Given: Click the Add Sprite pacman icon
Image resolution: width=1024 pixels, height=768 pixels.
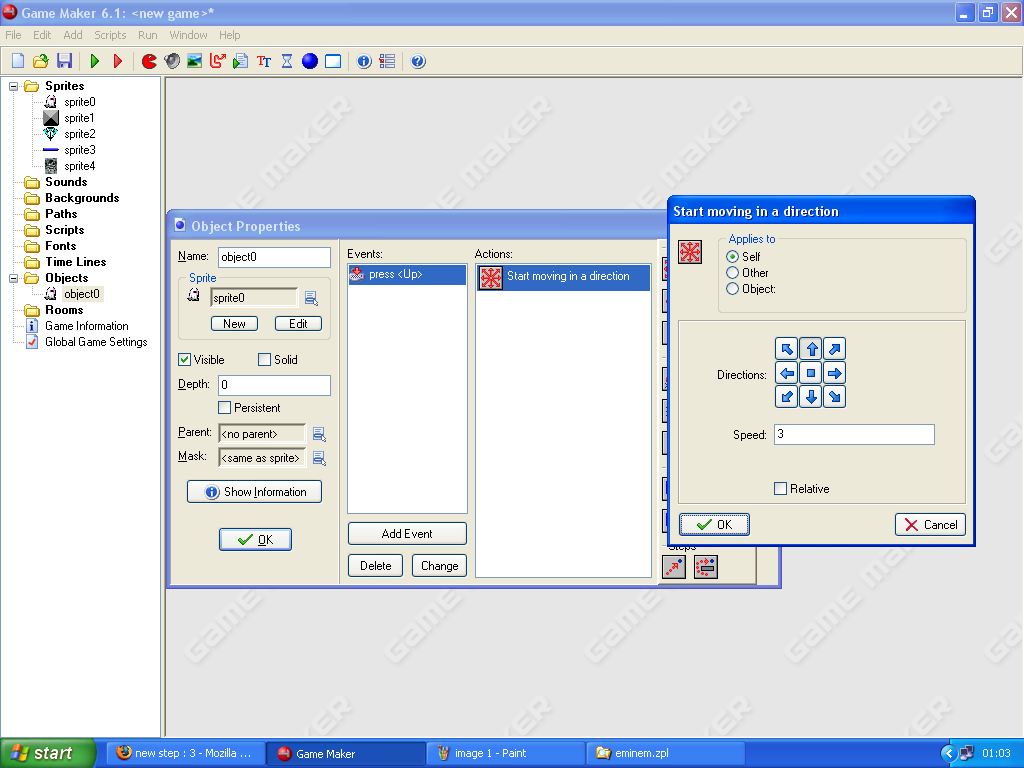Looking at the screenshot, I should [149, 61].
